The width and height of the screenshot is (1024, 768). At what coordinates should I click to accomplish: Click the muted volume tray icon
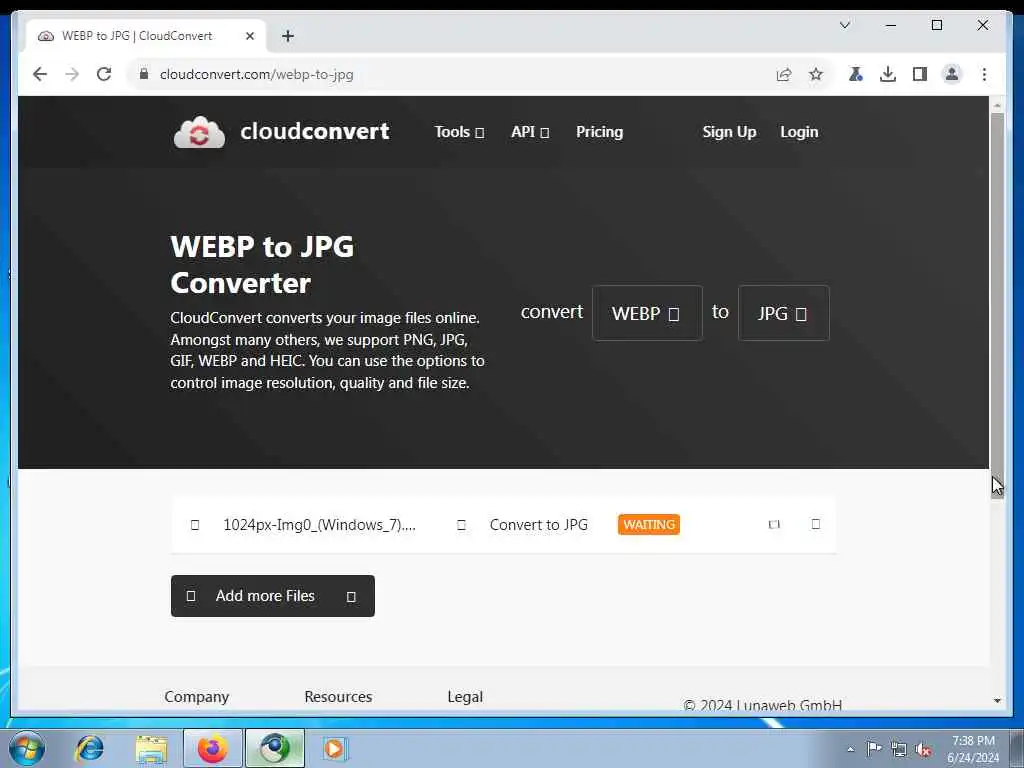pos(923,749)
